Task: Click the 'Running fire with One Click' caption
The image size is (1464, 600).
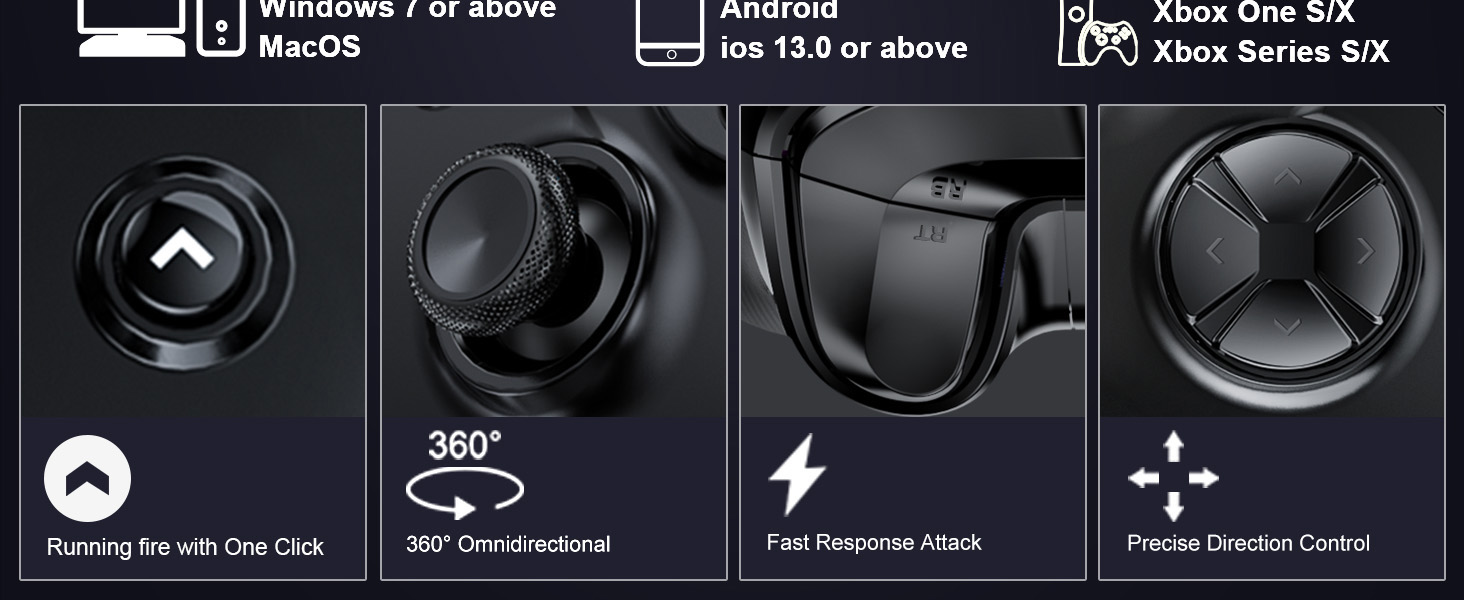Action: coord(185,547)
